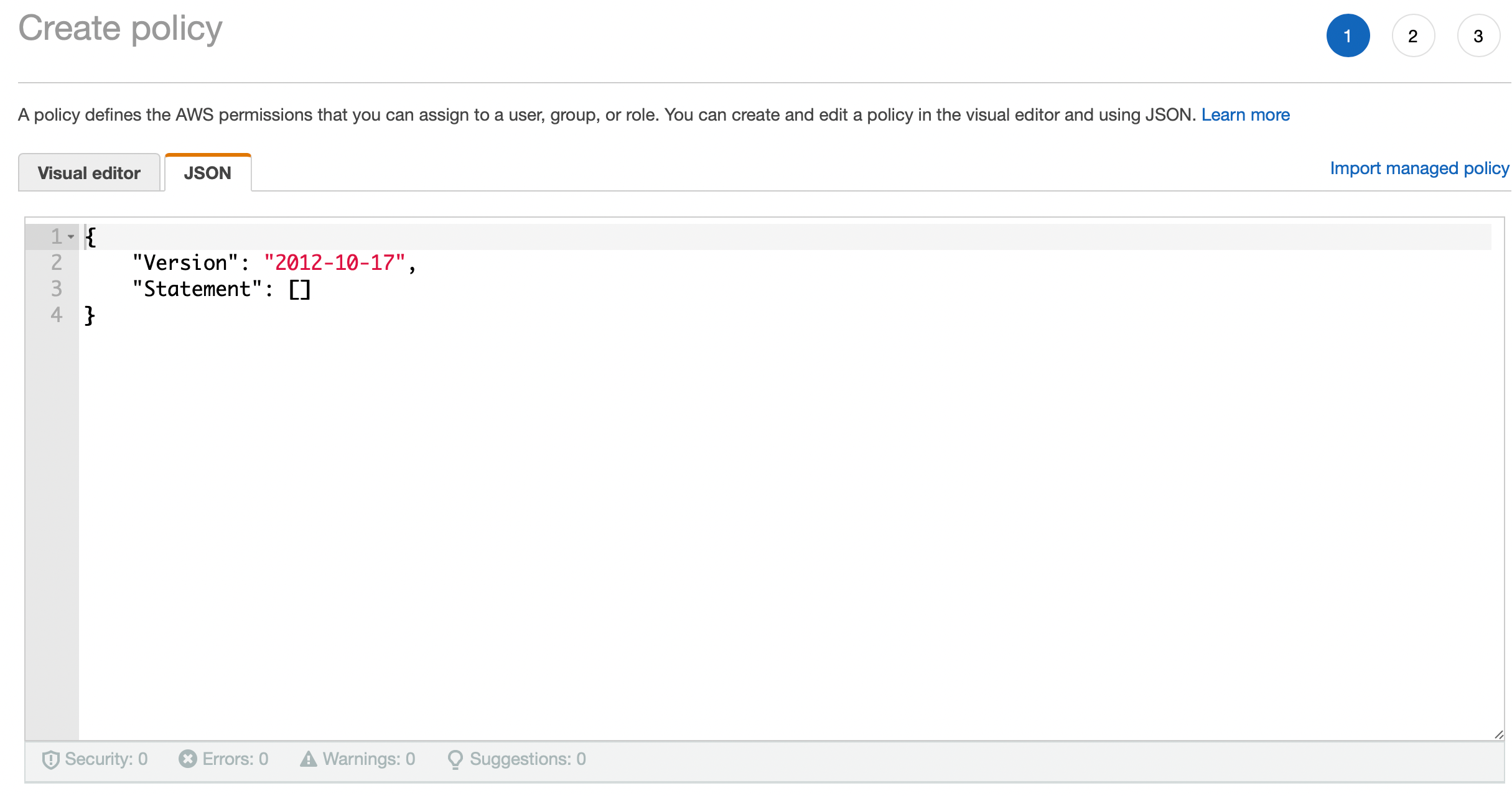Click the Errors indicator icon

189,759
